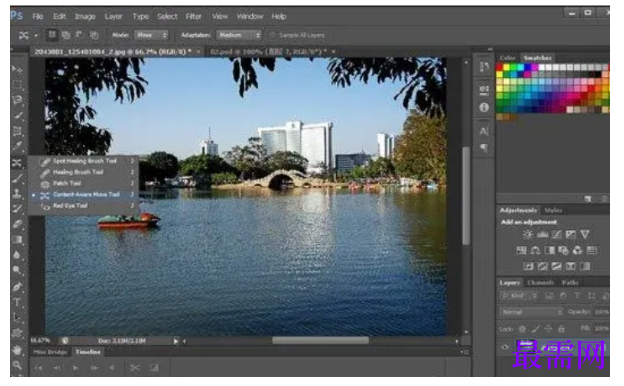Toggle Lock all padlock icon

click(x=561, y=329)
